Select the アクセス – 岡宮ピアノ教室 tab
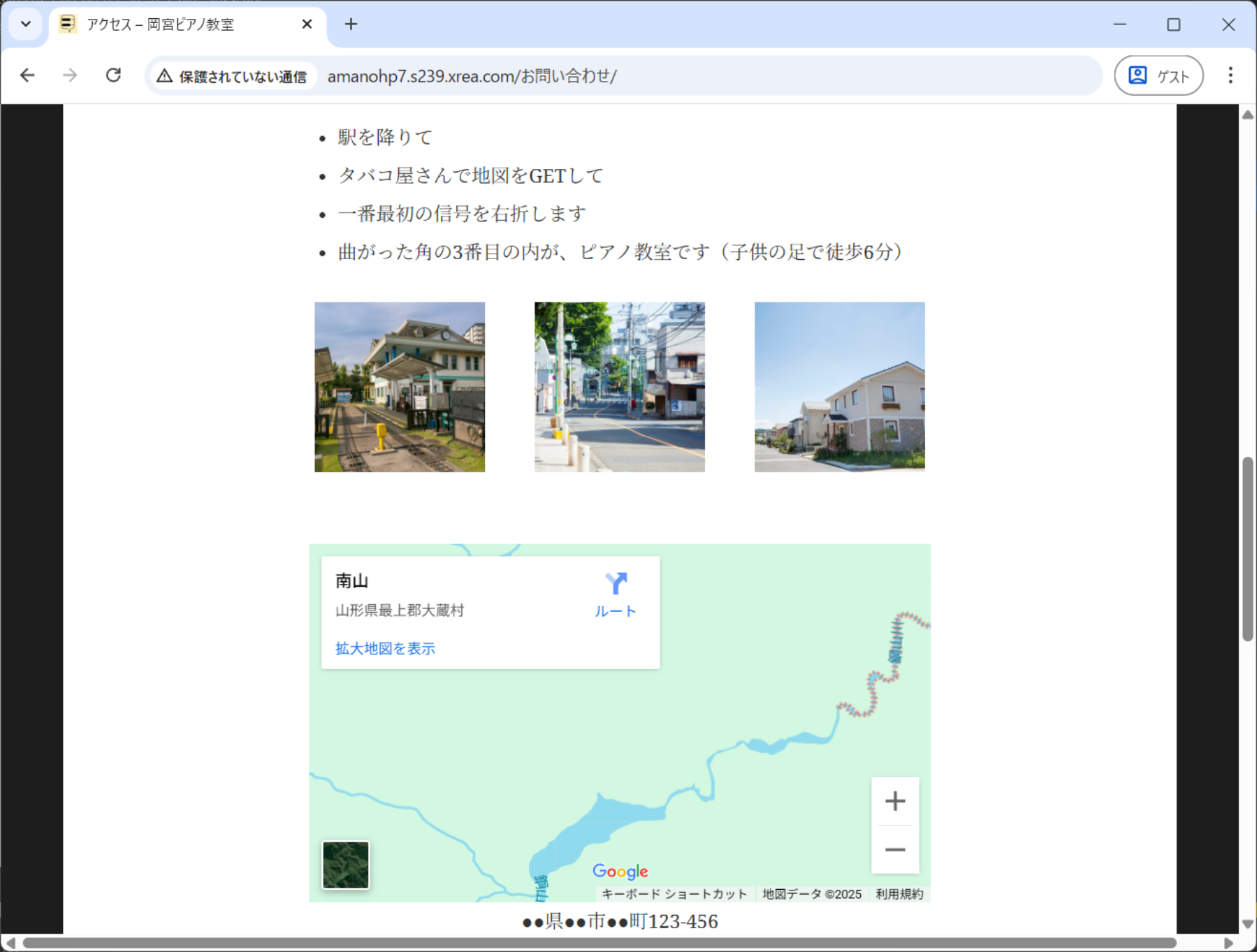 (x=175, y=24)
